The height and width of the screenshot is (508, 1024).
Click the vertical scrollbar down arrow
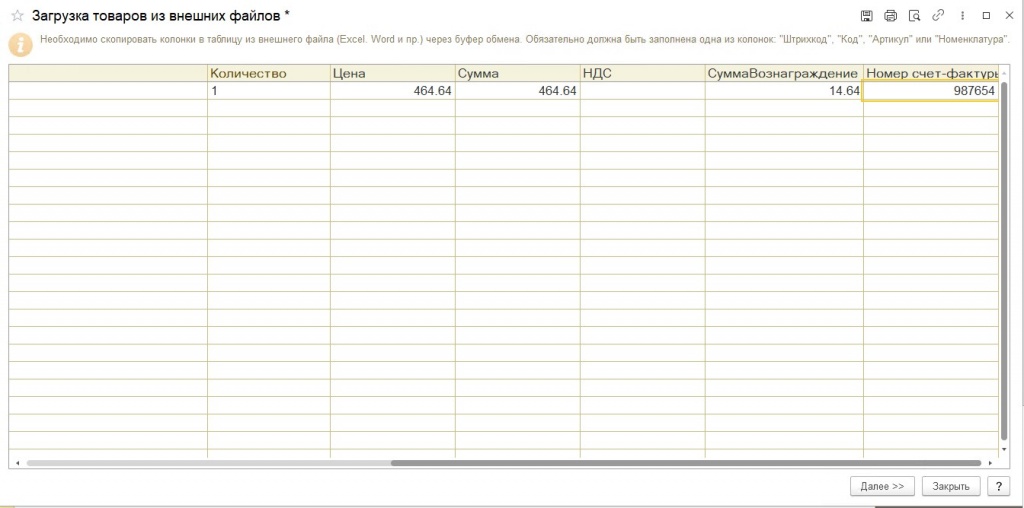pos(1004,451)
